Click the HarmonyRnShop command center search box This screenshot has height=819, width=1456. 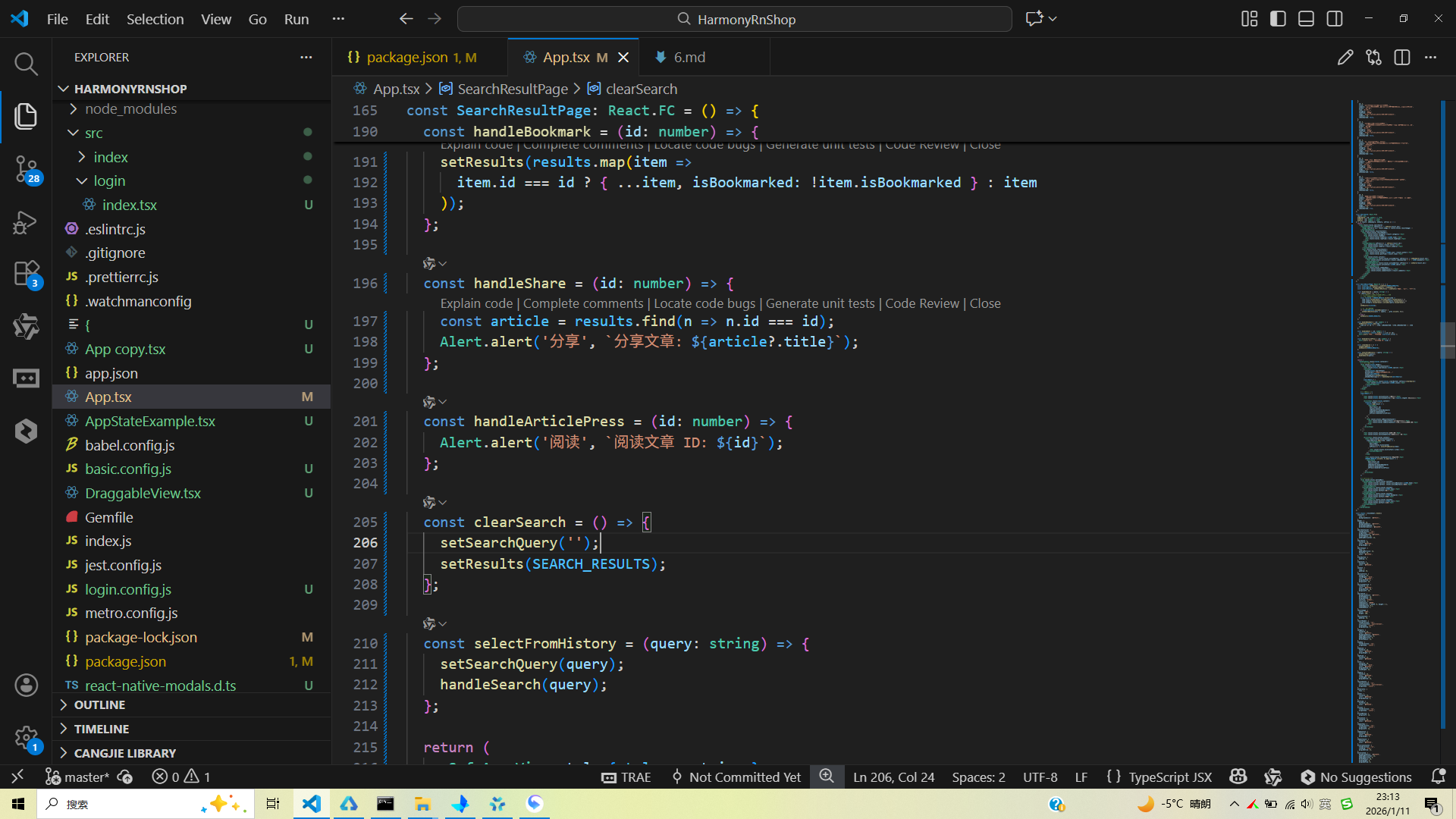[734, 19]
